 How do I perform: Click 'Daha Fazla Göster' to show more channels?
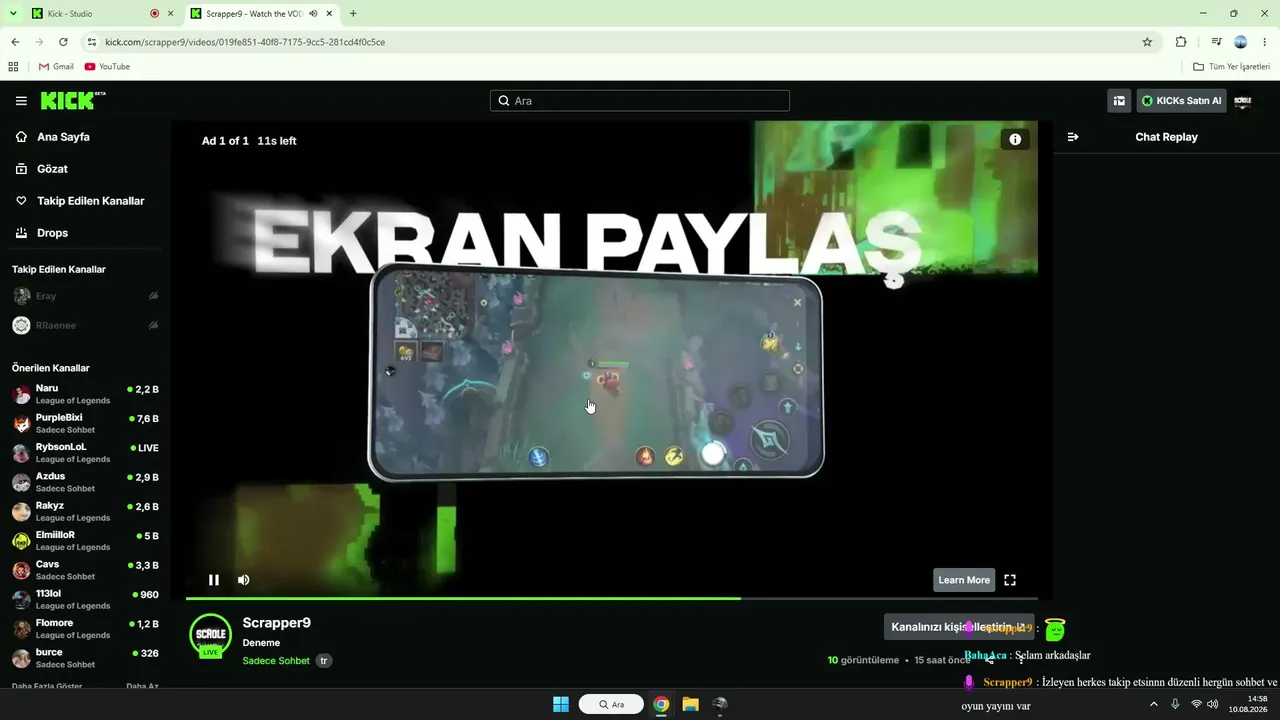pos(47,686)
